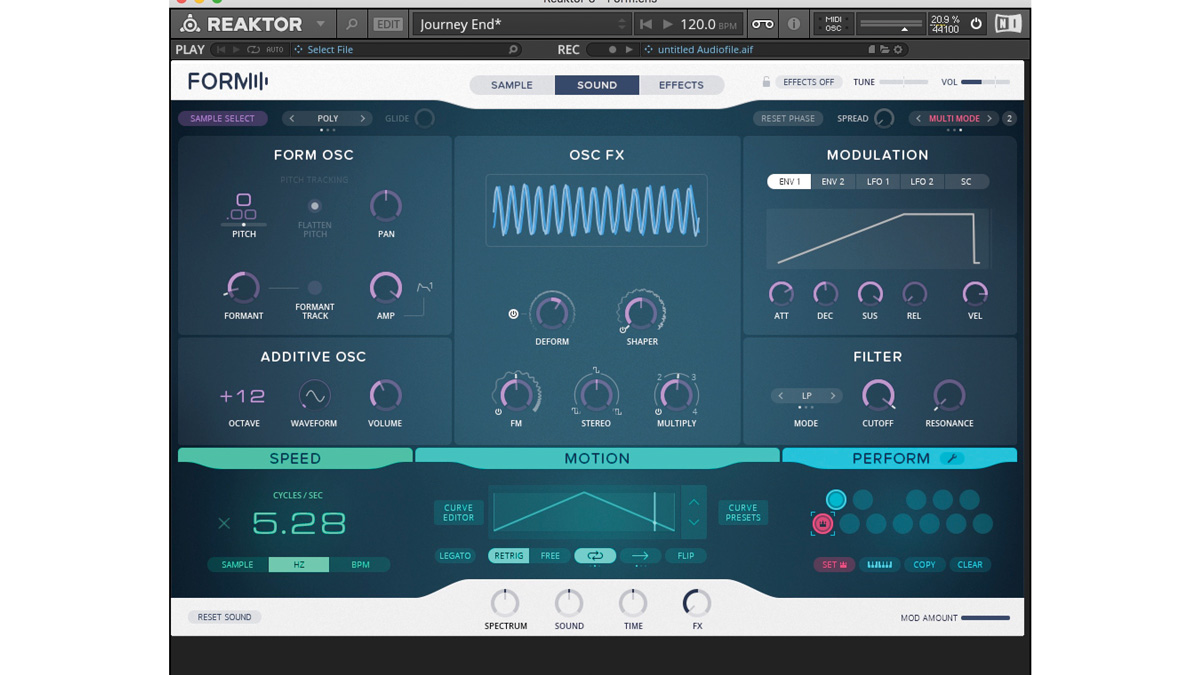Enable LEGATO mode in the Motion section
Screen dimensions: 1200x675
click(x=455, y=555)
